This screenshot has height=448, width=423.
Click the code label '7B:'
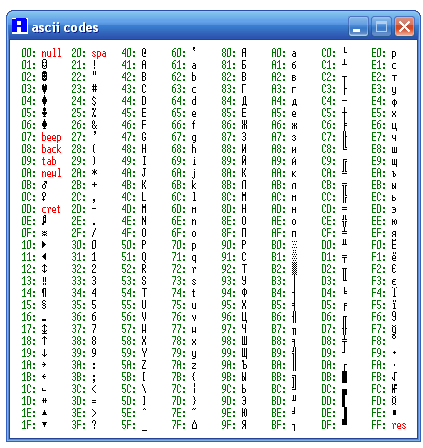pyautogui.click(x=179, y=377)
